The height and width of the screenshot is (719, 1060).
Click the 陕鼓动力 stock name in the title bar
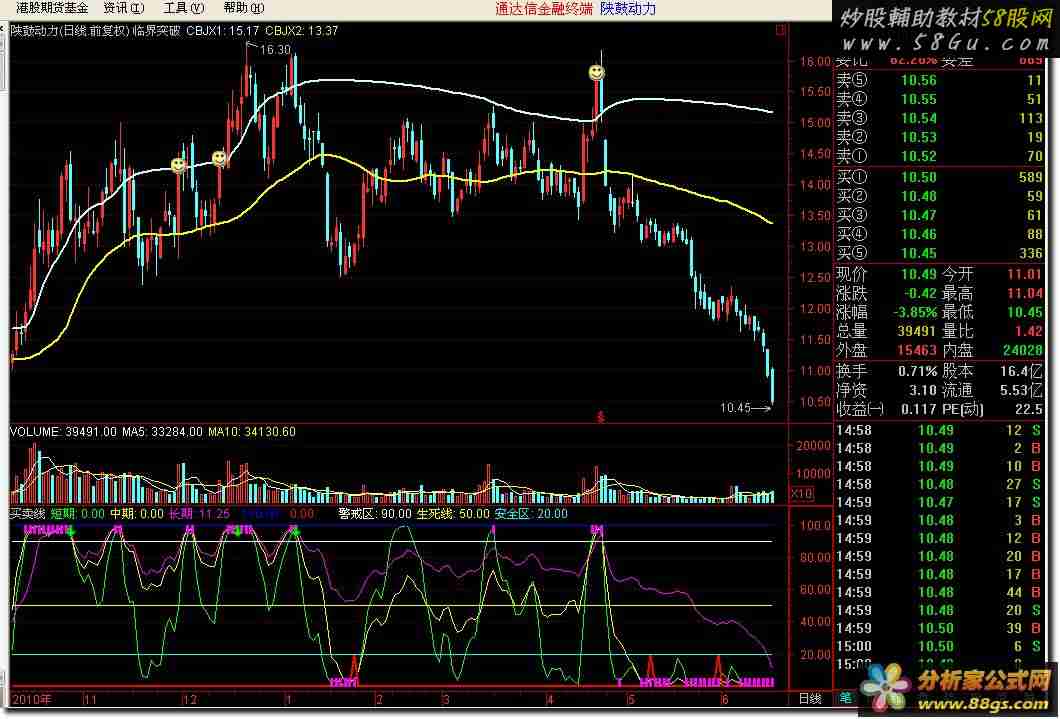[x=628, y=9]
